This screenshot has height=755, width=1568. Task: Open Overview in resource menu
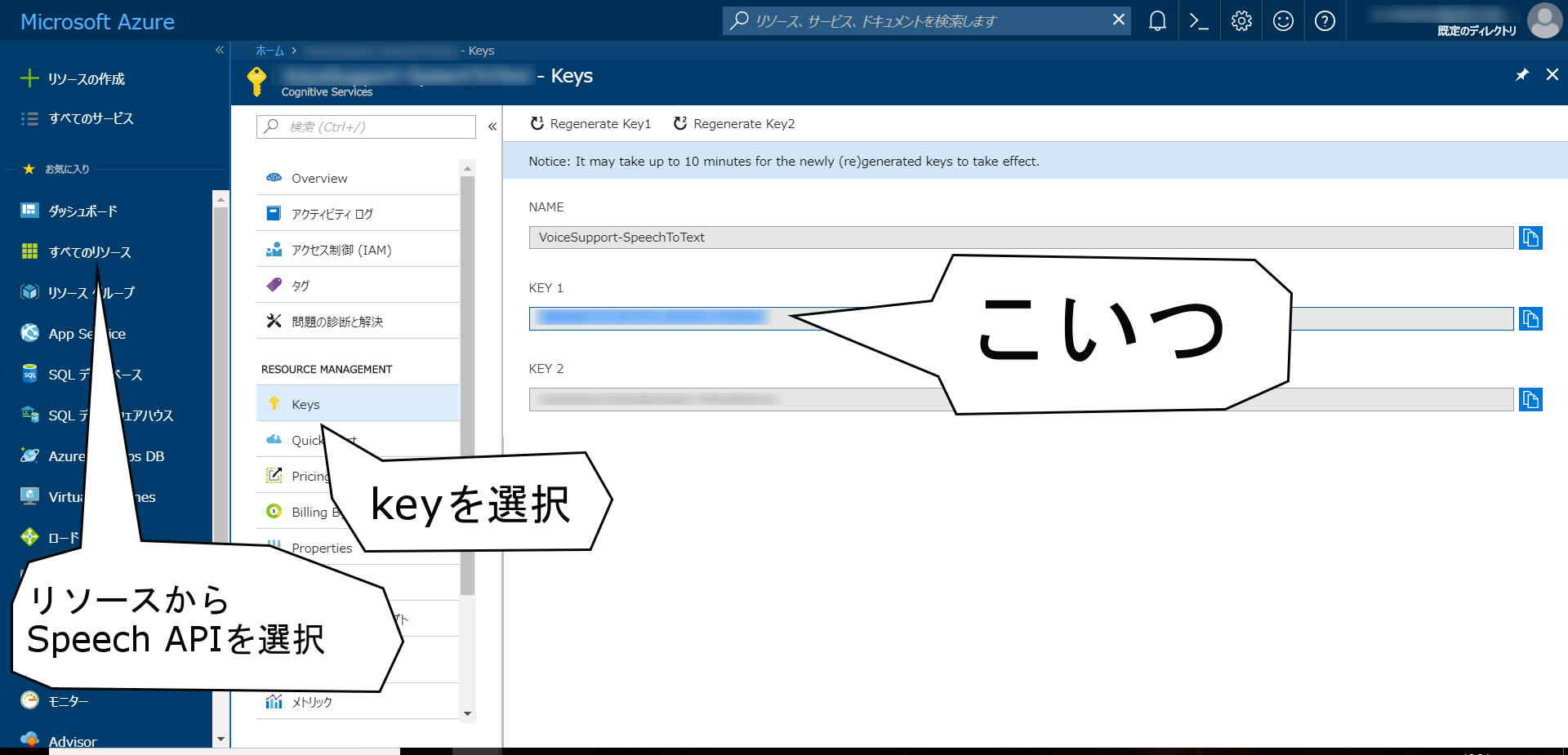(x=358, y=178)
